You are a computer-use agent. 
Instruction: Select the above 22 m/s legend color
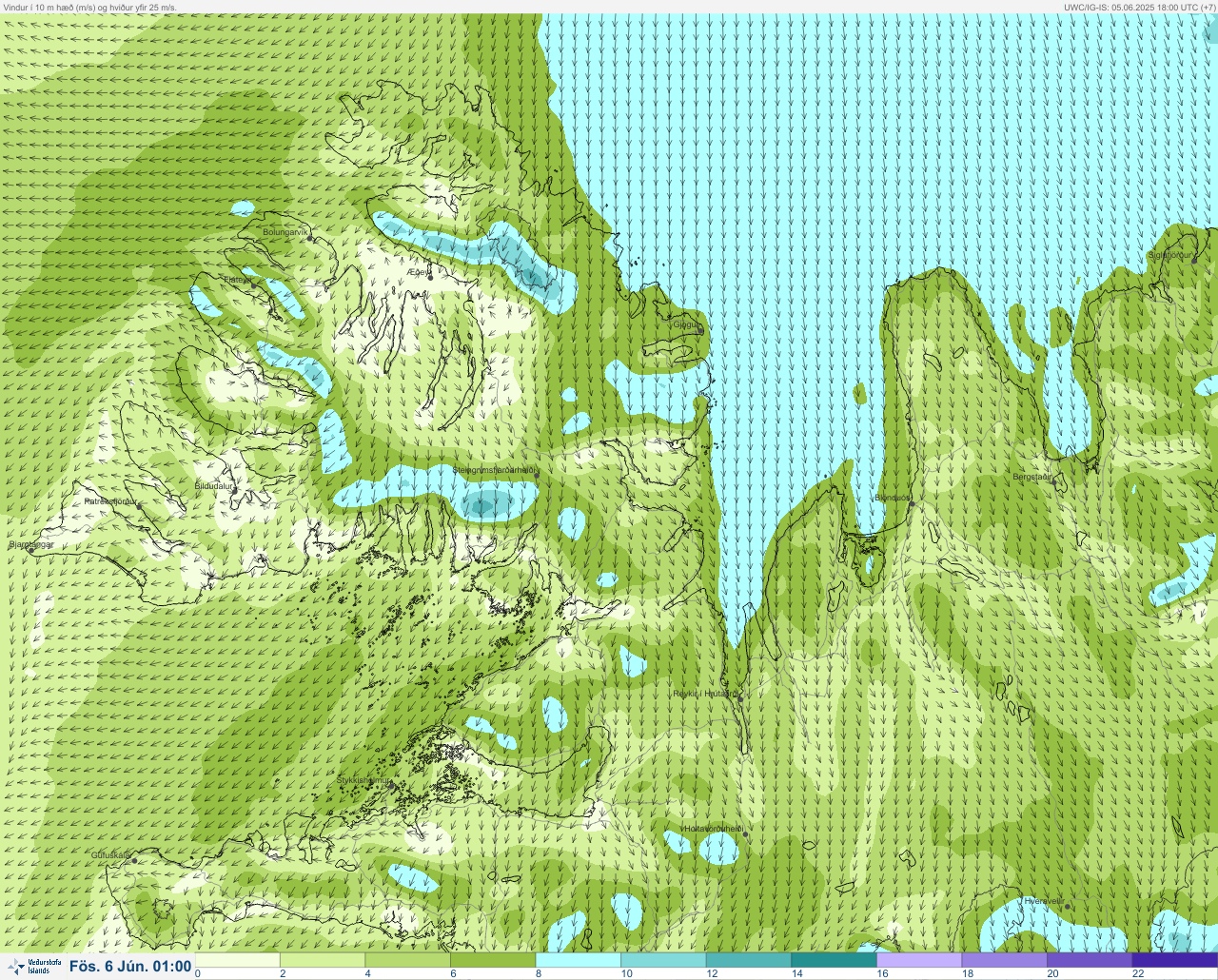click(x=1174, y=960)
